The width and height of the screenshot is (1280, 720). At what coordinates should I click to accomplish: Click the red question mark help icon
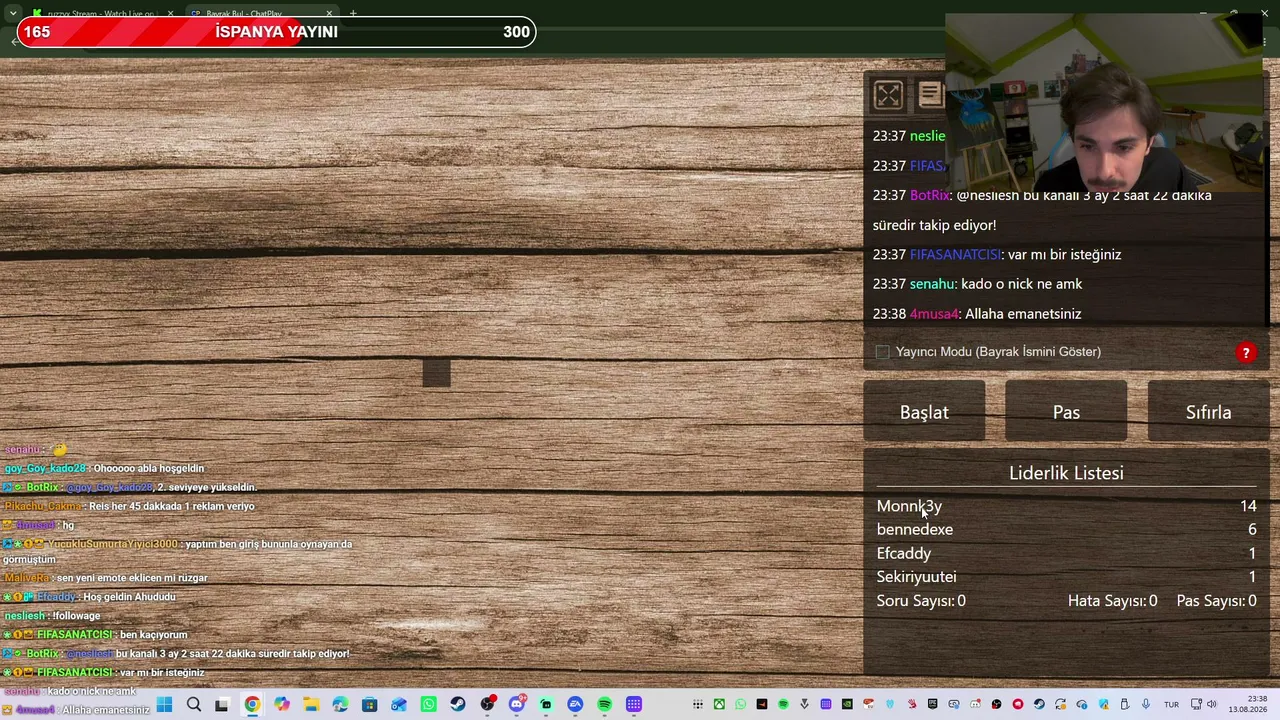[x=1246, y=352]
